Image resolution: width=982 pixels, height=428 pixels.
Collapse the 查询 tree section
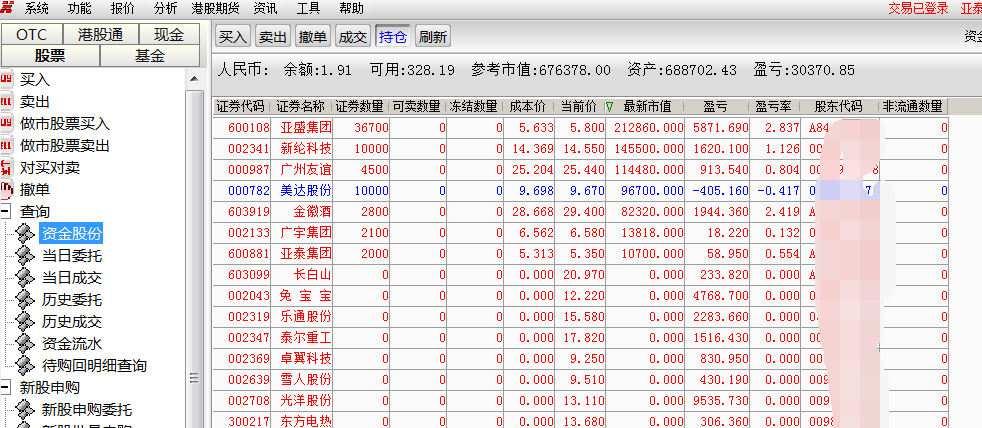click(6, 212)
